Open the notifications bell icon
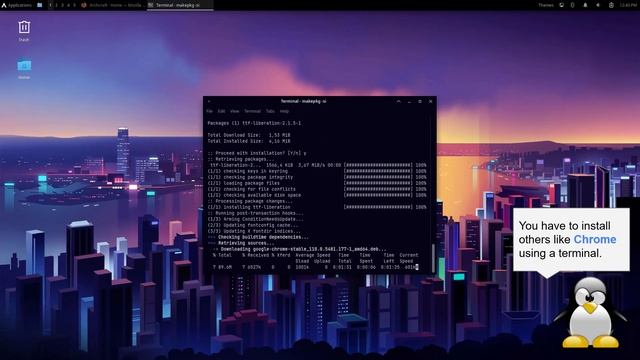 585,5
